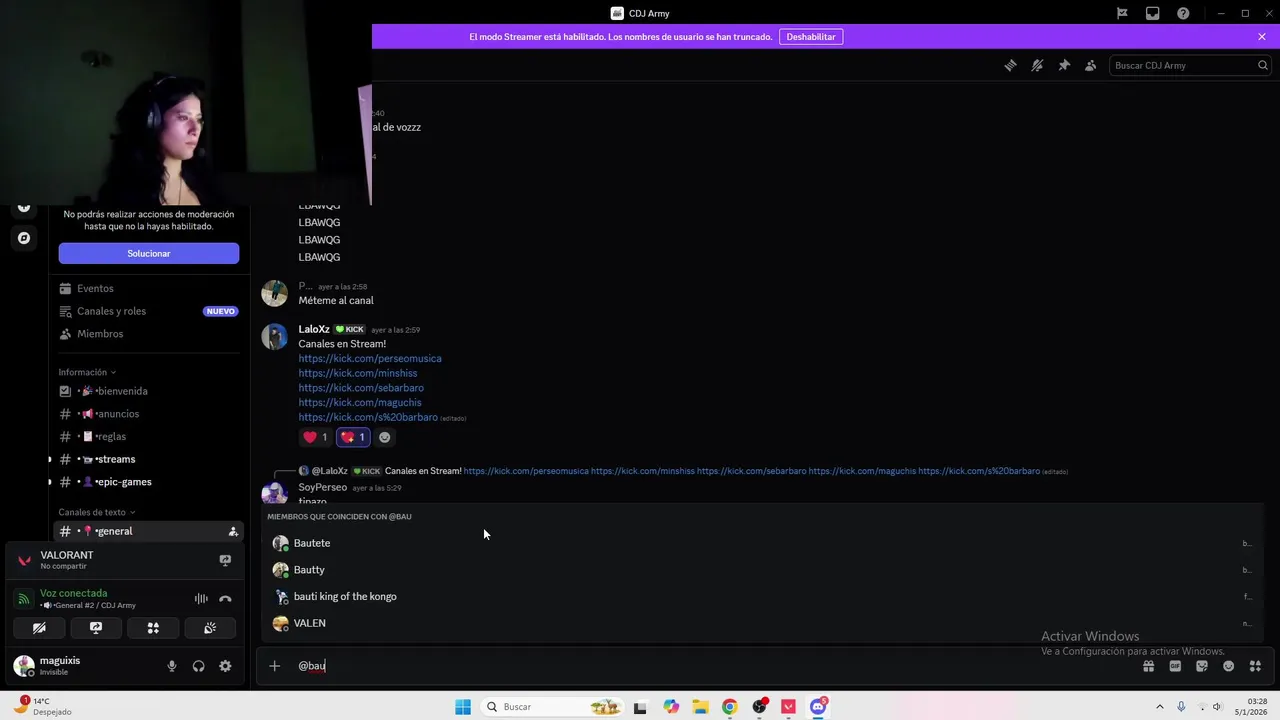The image size is (1280, 720).
Task: Open pinned messages icon
Action: [1064, 65]
